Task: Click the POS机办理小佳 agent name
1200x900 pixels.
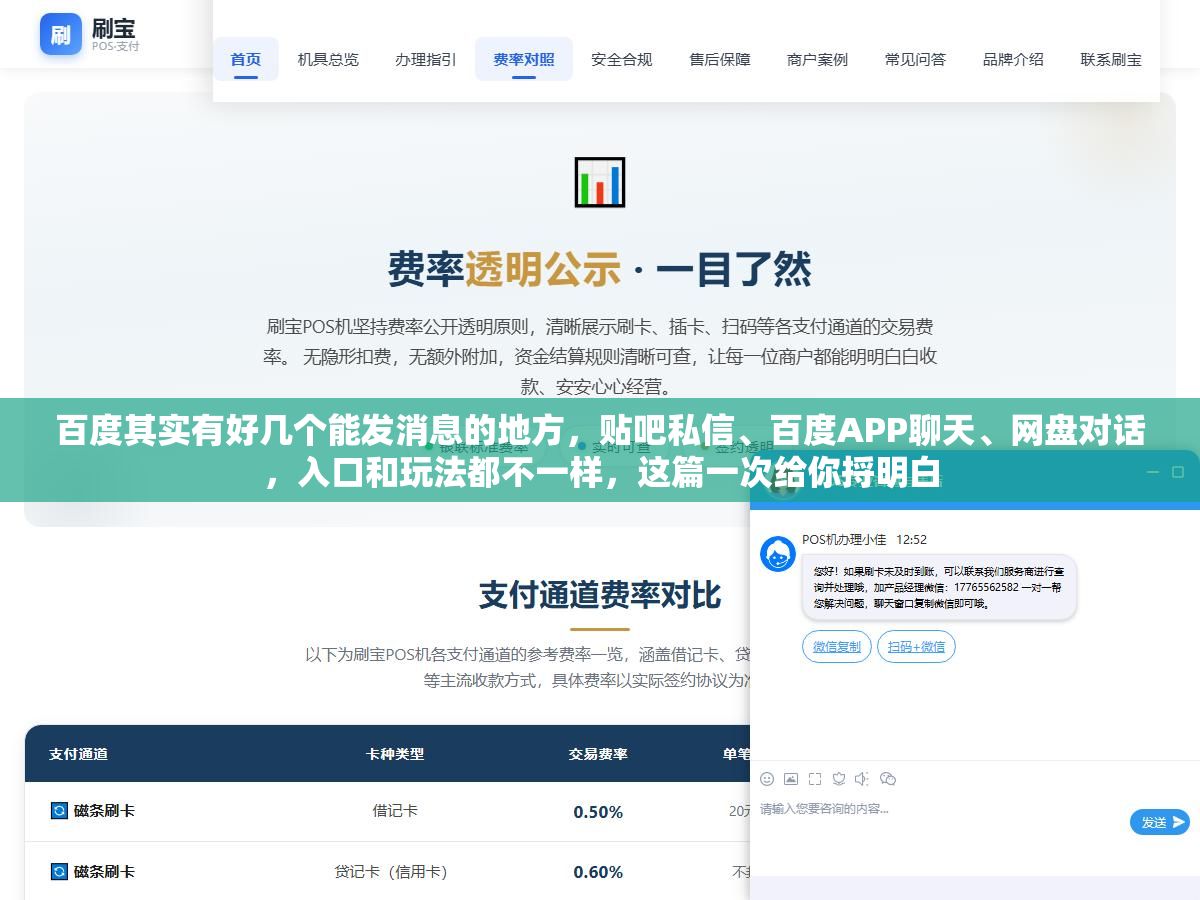Action: pyautogui.click(x=844, y=539)
